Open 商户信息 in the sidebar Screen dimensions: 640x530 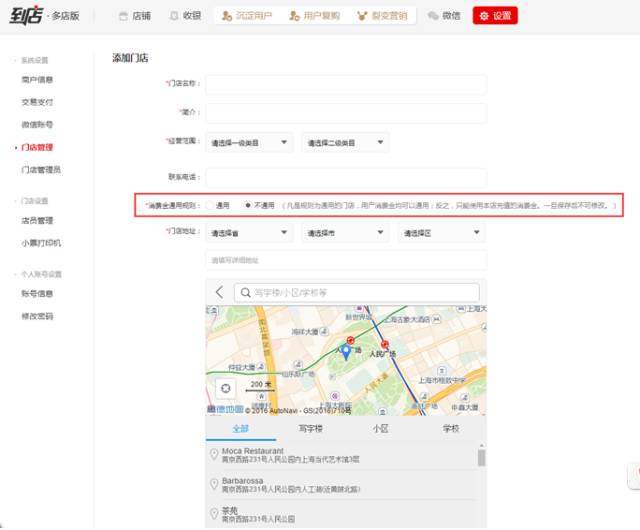(x=37, y=80)
